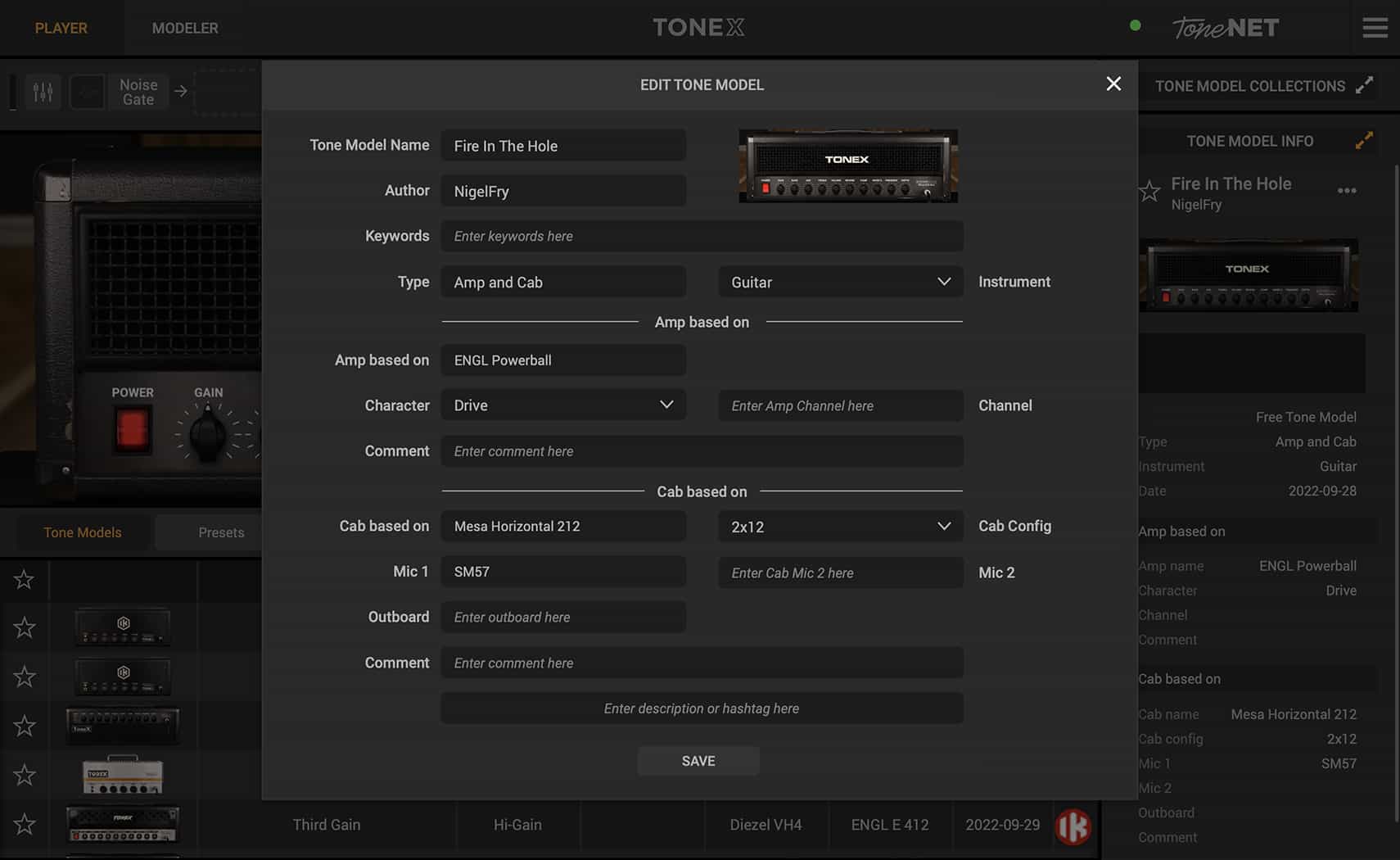This screenshot has width=1400, height=860.
Task: Click the green connection status indicator
Action: coord(1135,25)
